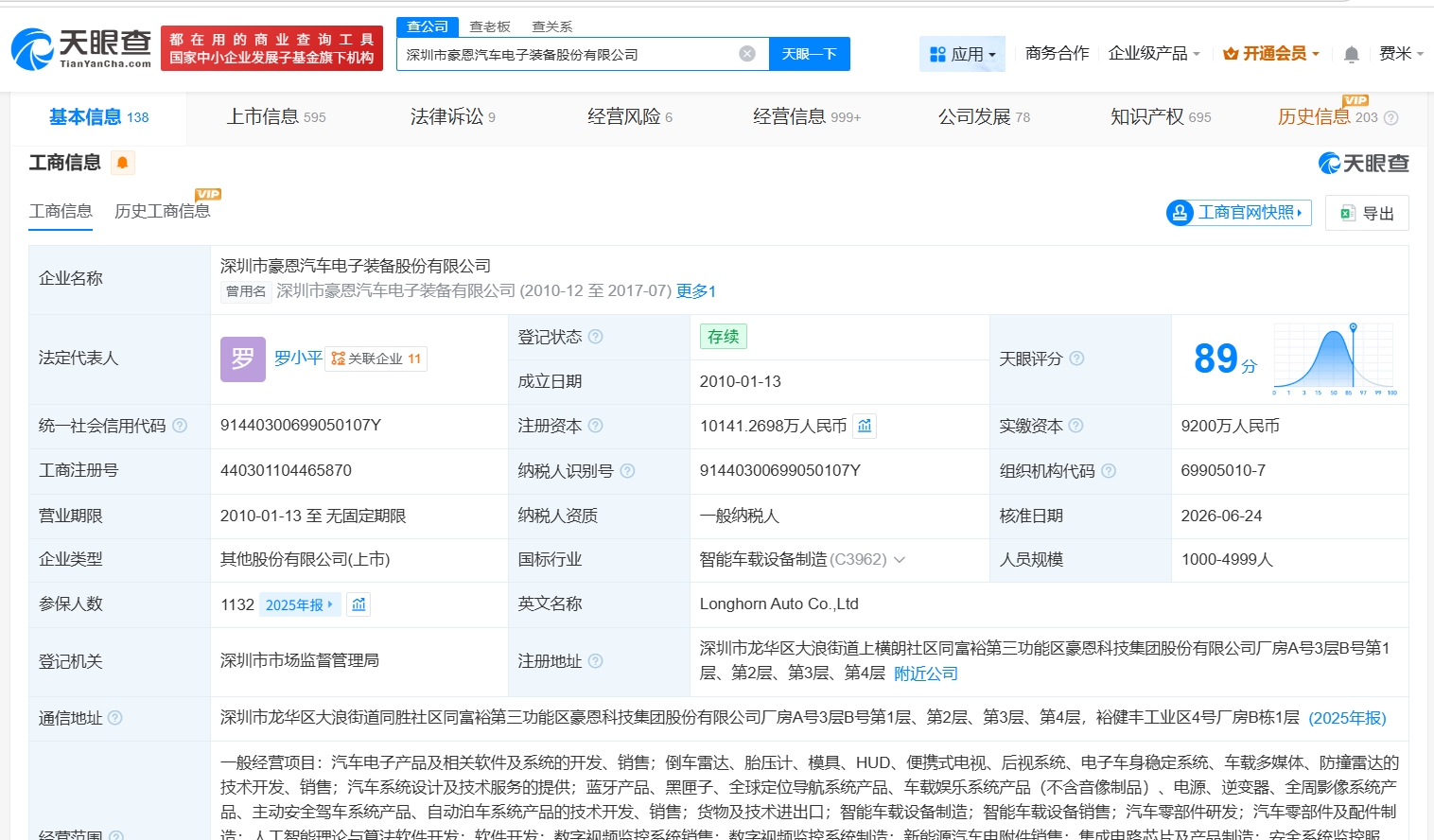Select the 基本信息 tab
This screenshot has width=1434, height=840.
99,117
